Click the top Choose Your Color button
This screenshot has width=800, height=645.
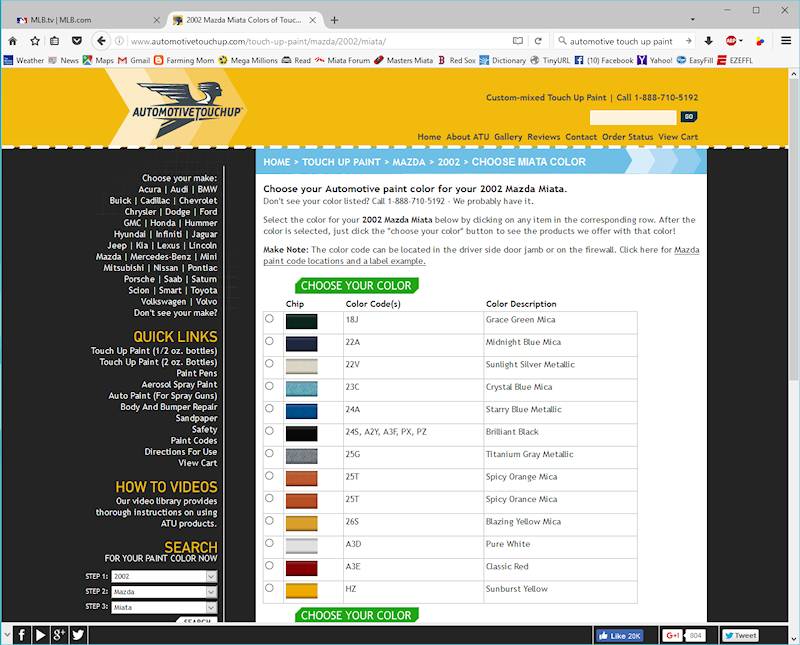click(x=357, y=286)
